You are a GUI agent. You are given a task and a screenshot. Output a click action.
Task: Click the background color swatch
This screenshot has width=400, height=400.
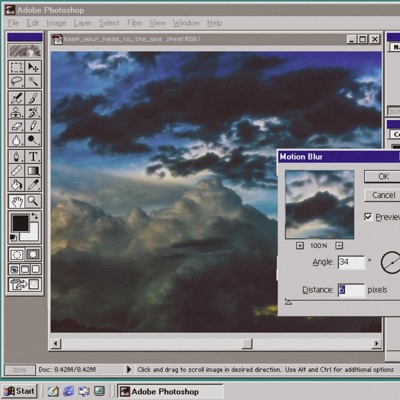click(33, 235)
